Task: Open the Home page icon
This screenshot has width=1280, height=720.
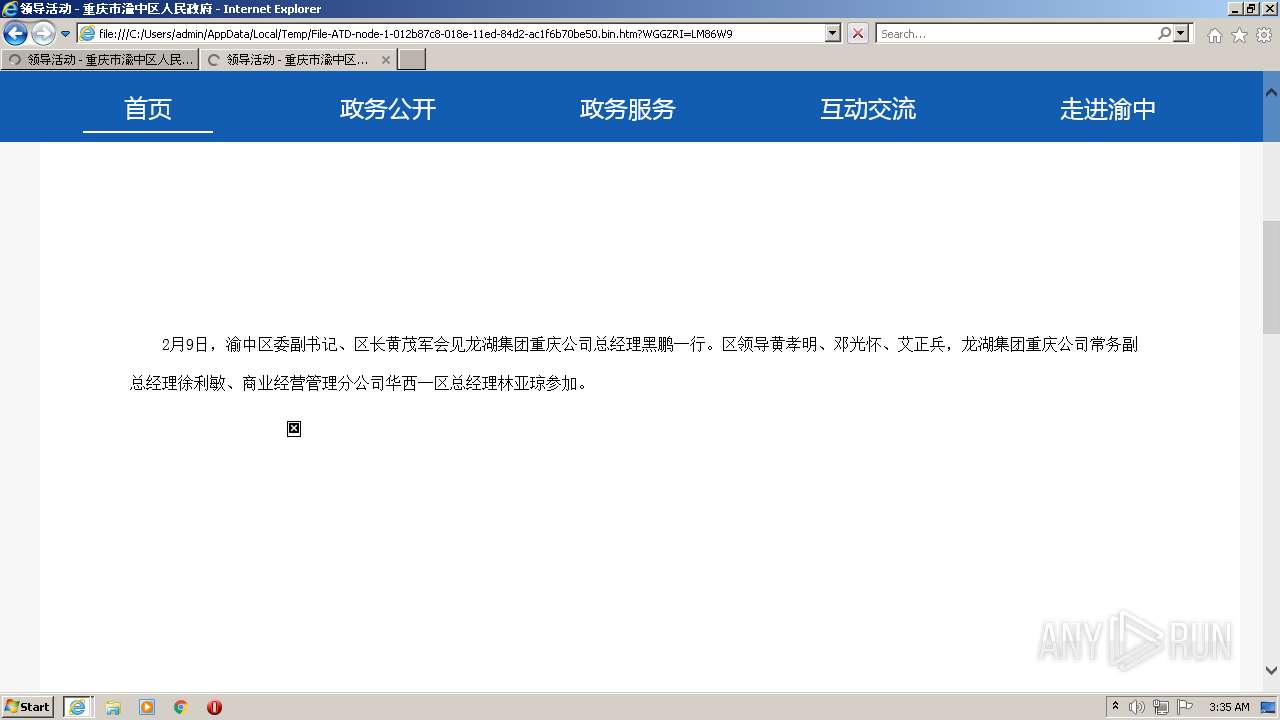Action: pyautogui.click(x=1214, y=35)
